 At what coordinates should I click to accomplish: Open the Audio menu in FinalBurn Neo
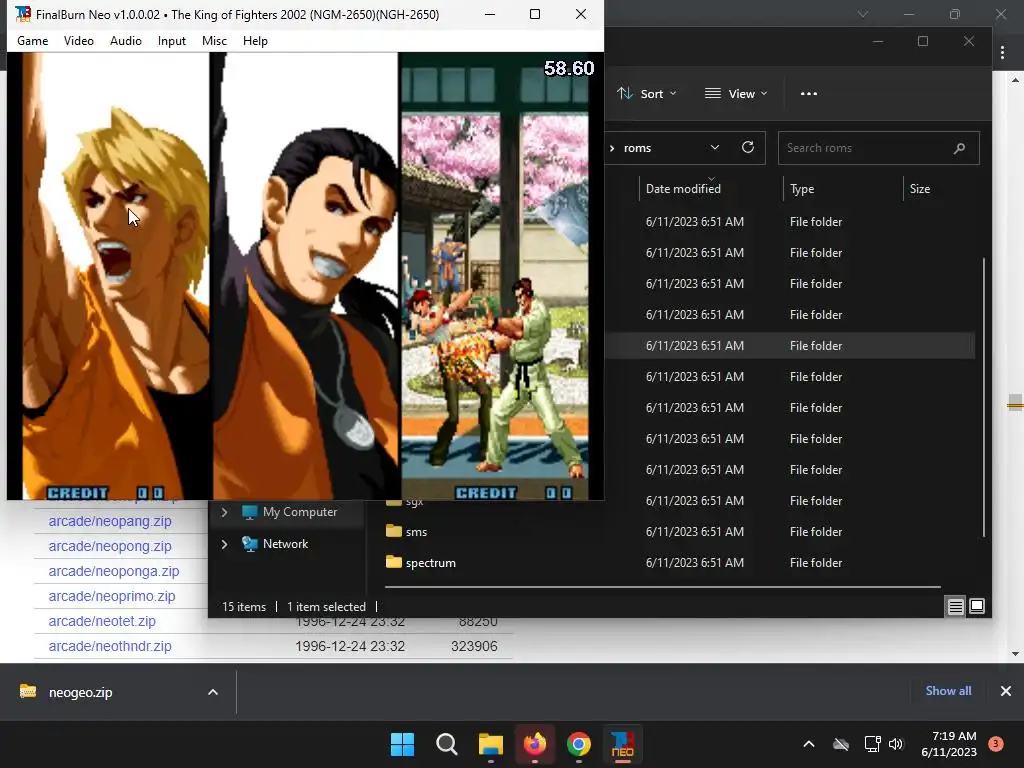pos(125,40)
